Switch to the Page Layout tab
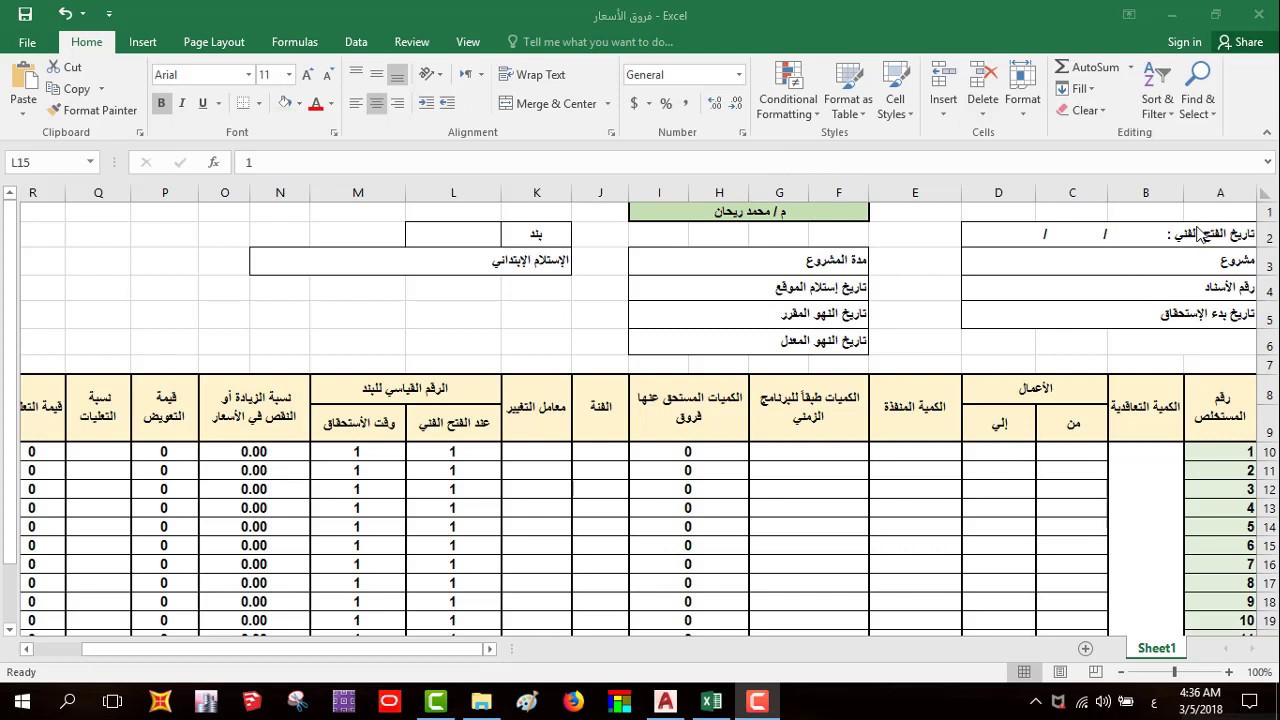 214,42
